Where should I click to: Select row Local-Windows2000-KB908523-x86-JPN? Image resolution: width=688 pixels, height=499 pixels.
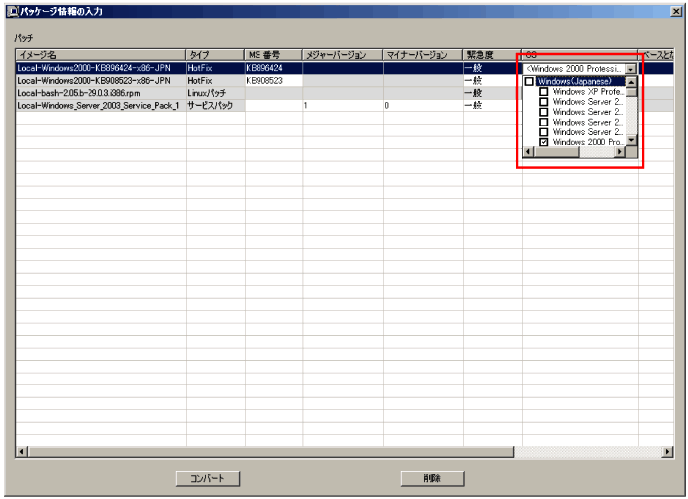point(100,81)
